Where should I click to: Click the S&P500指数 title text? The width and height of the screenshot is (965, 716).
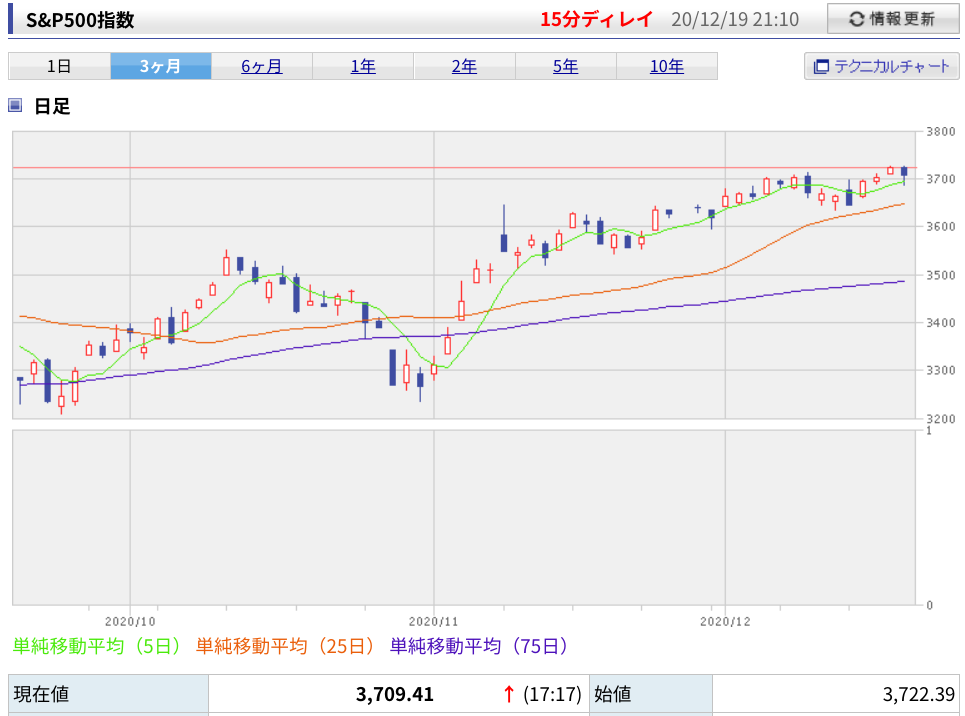[80, 20]
